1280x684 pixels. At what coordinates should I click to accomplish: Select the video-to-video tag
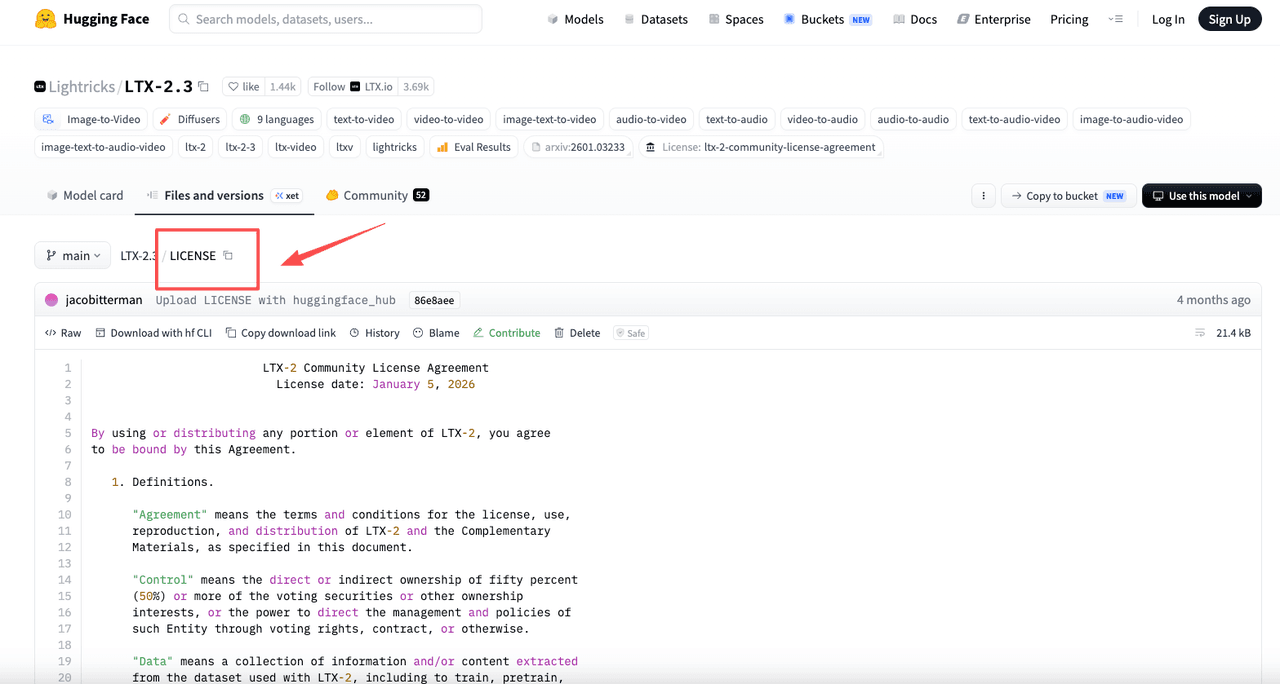pos(448,119)
